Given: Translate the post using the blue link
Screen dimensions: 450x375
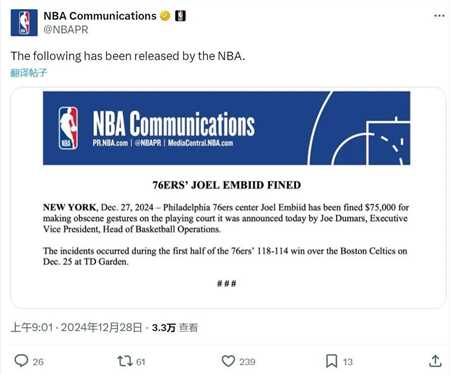Looking at the screenshot, I should (x=29, y=72).
